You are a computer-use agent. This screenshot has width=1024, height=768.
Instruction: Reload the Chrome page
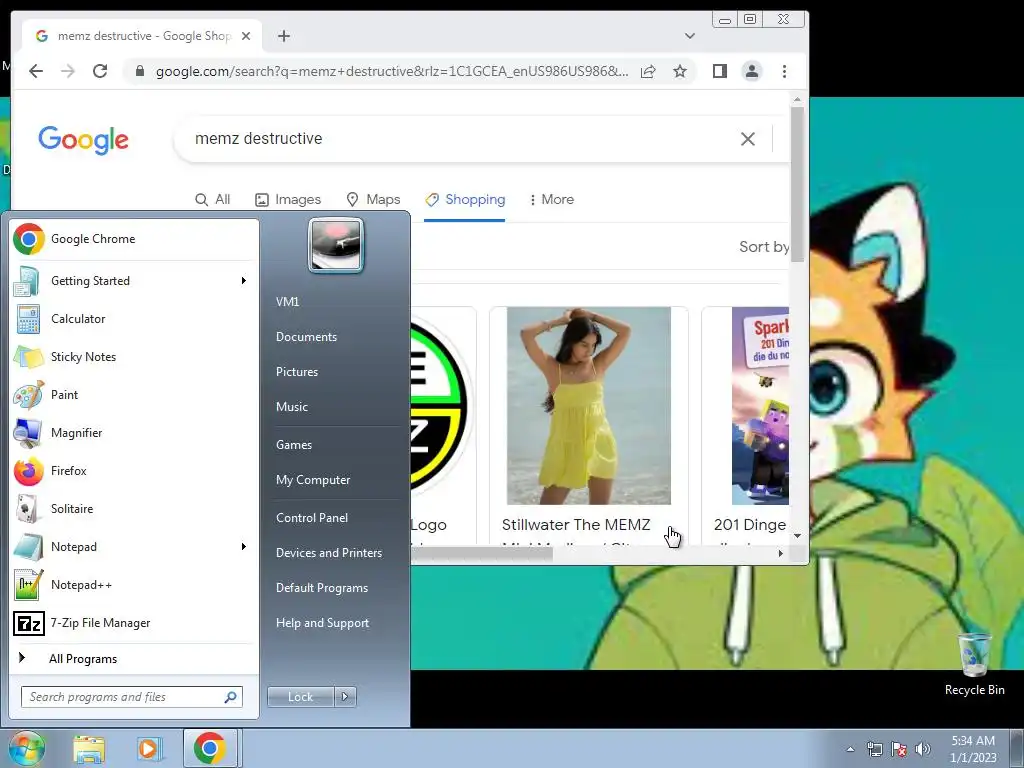(100, 71)
